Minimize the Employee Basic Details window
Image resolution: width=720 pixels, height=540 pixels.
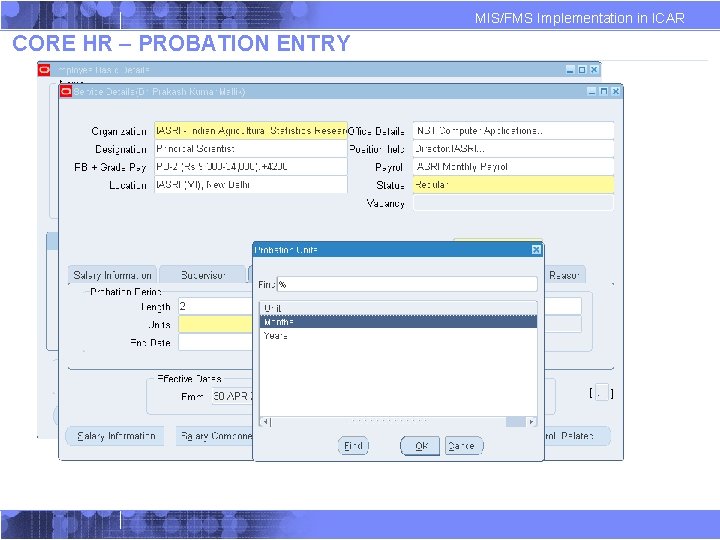point(570,70)
